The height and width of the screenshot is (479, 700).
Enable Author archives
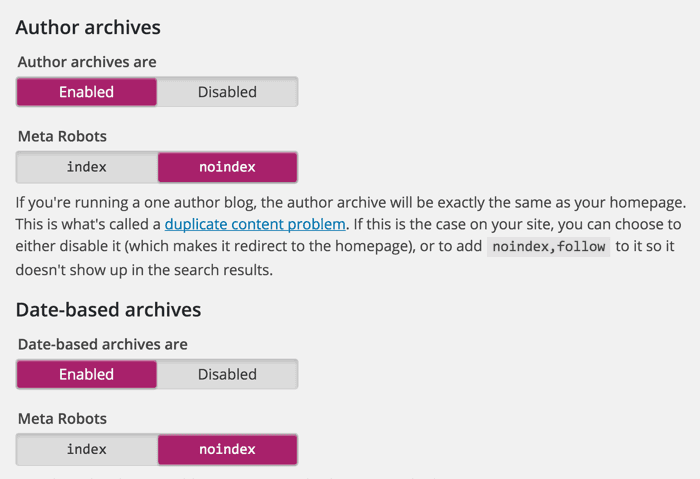point(87,92)
